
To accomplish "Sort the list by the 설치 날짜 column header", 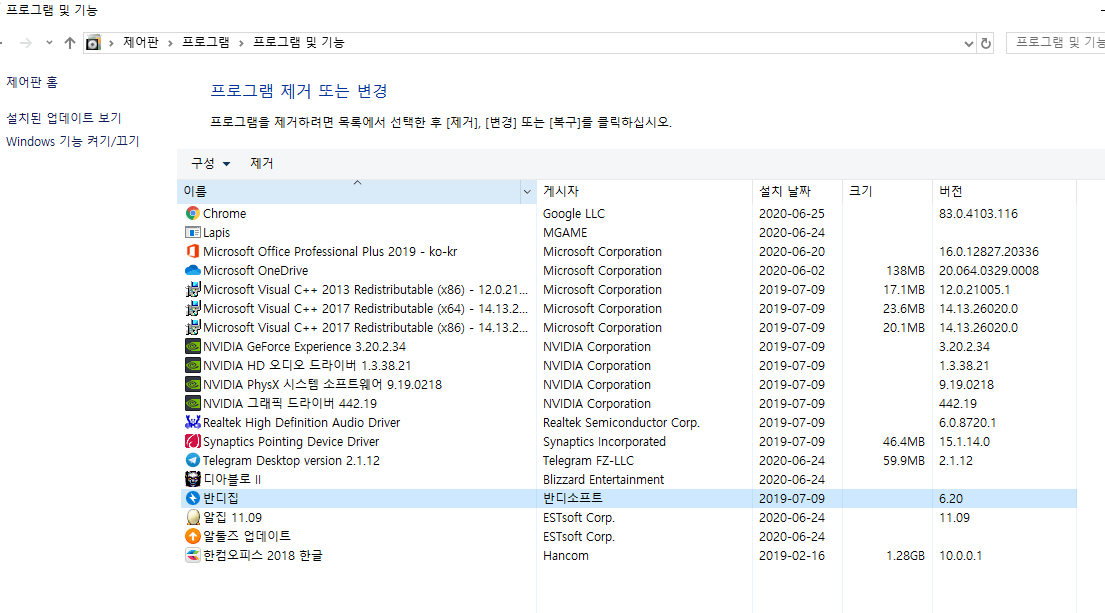I will 797,192.
